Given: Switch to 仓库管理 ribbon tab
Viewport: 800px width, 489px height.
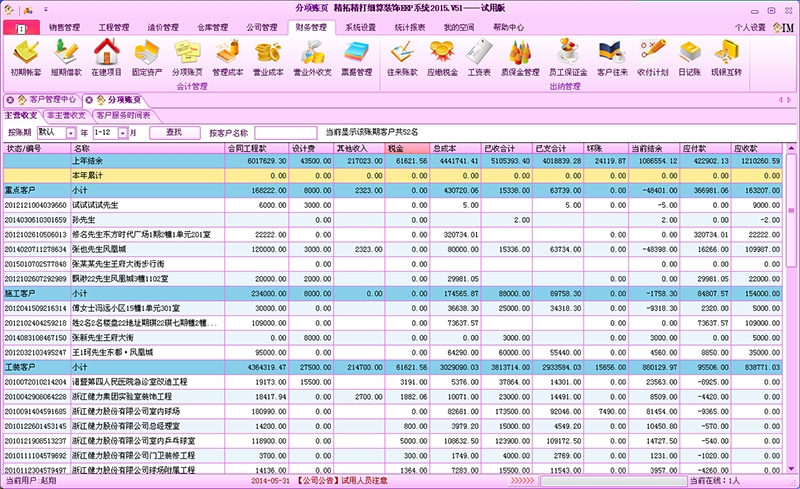Looking at the screenshot, I should 212,28.
